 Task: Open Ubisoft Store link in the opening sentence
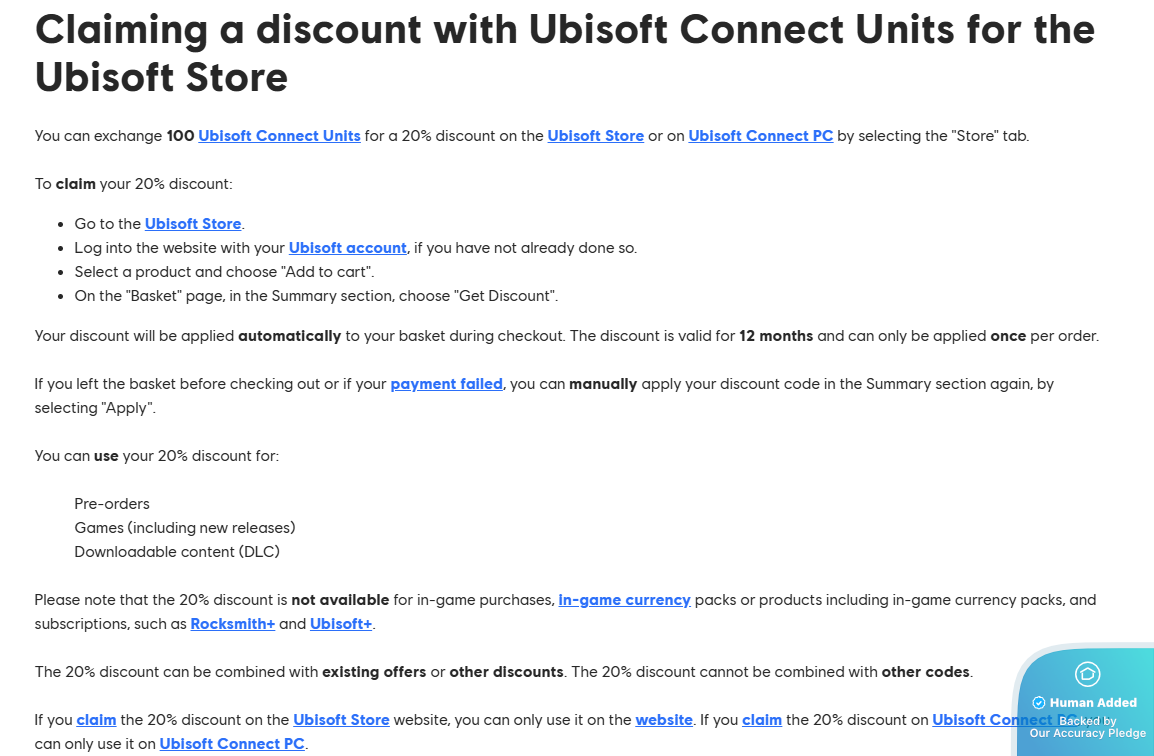pyautogui.click(x=595, y=136)
